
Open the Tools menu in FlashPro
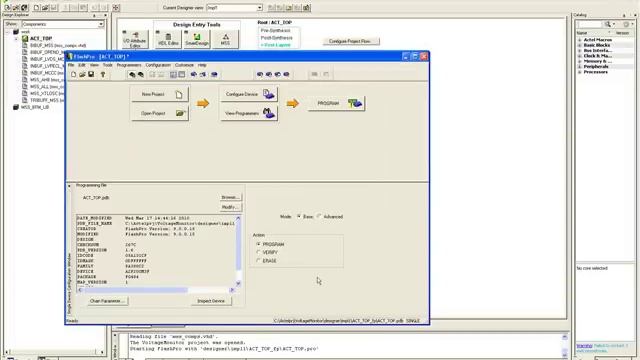click(x=107, y=65)
